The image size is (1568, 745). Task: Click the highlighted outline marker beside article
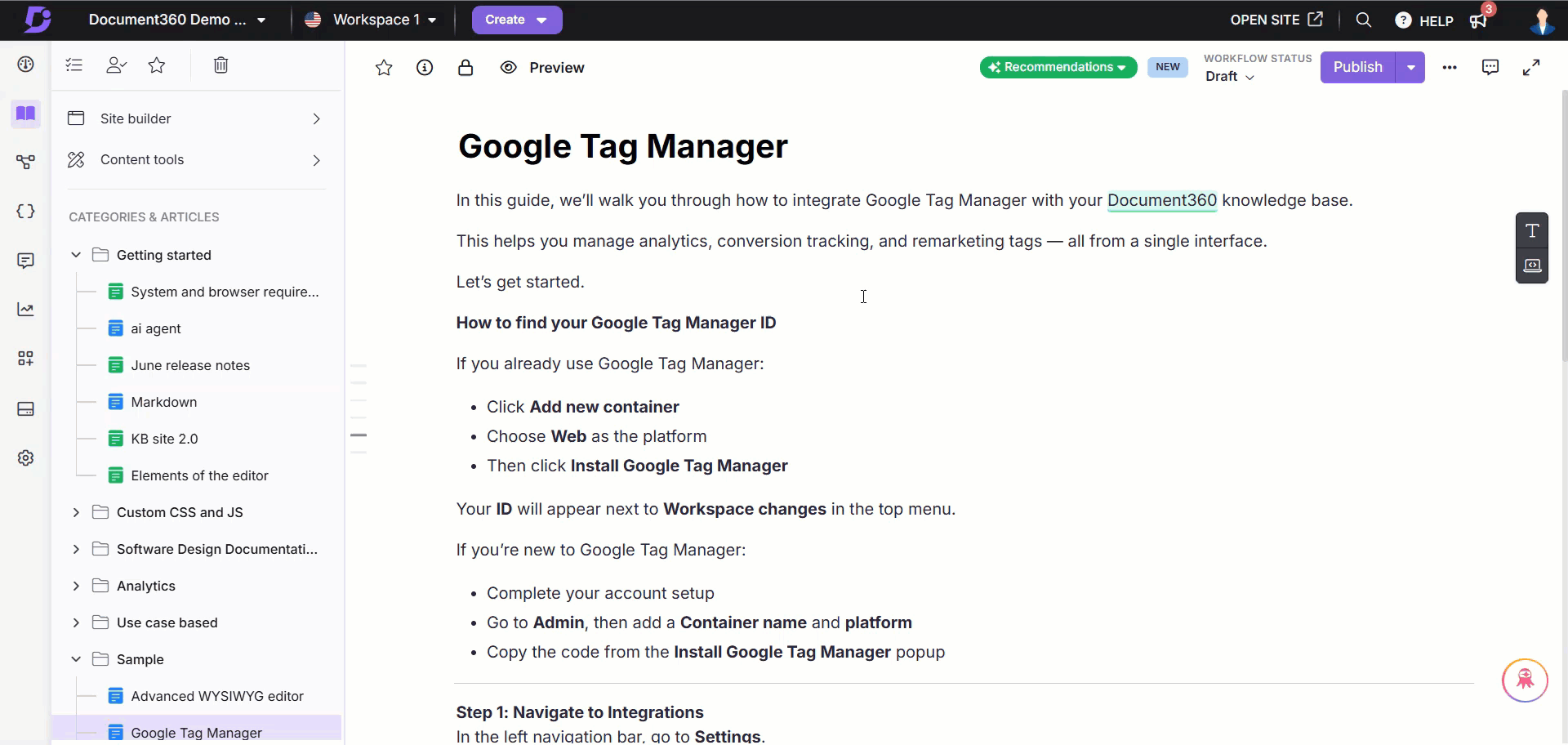(x=359, y=435)
